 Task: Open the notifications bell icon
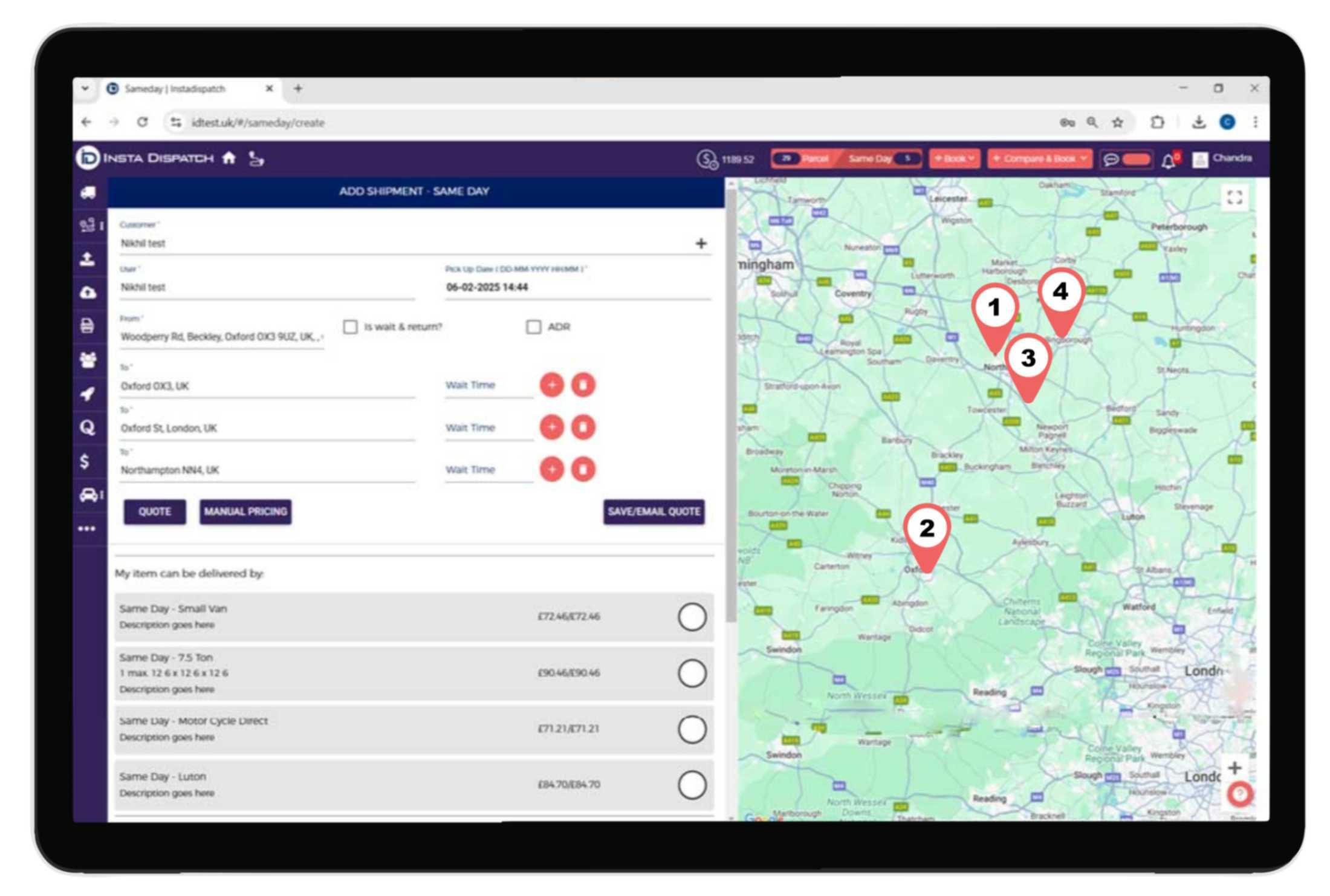tap(1168, 161)
